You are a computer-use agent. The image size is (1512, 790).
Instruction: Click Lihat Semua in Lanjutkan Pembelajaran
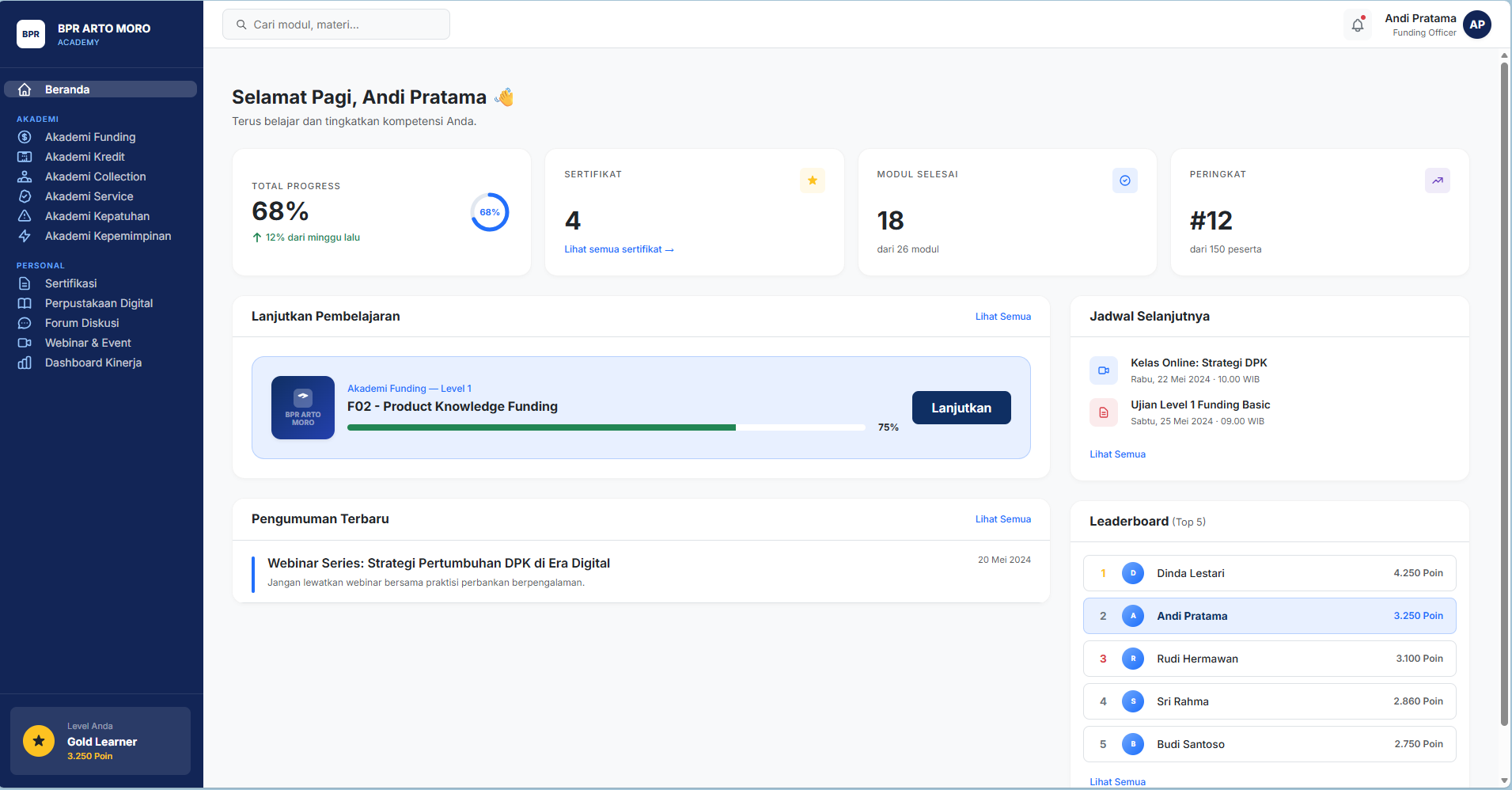(x=1002, y=317)
